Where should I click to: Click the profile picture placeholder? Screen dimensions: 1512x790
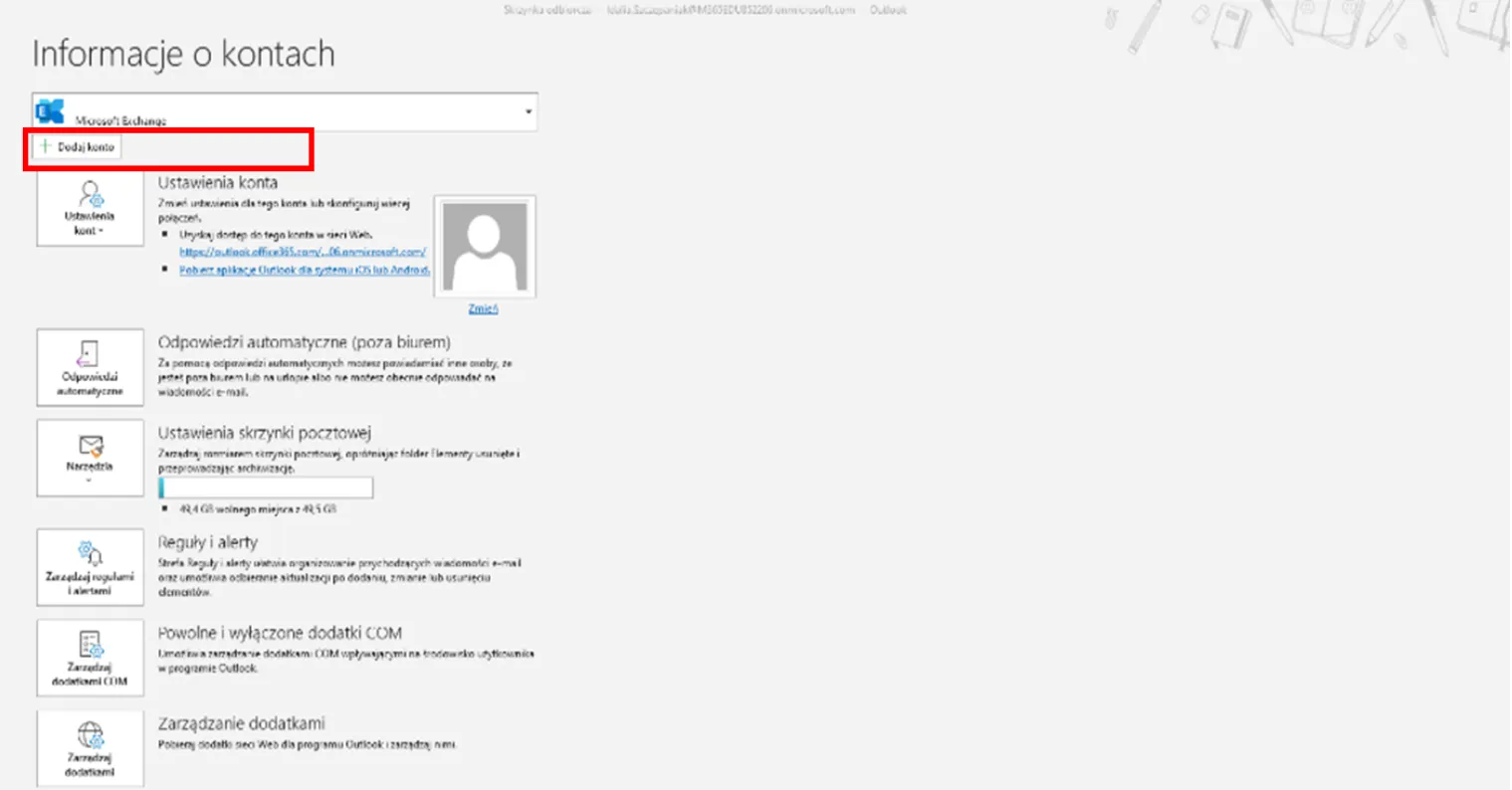[485, 247]
